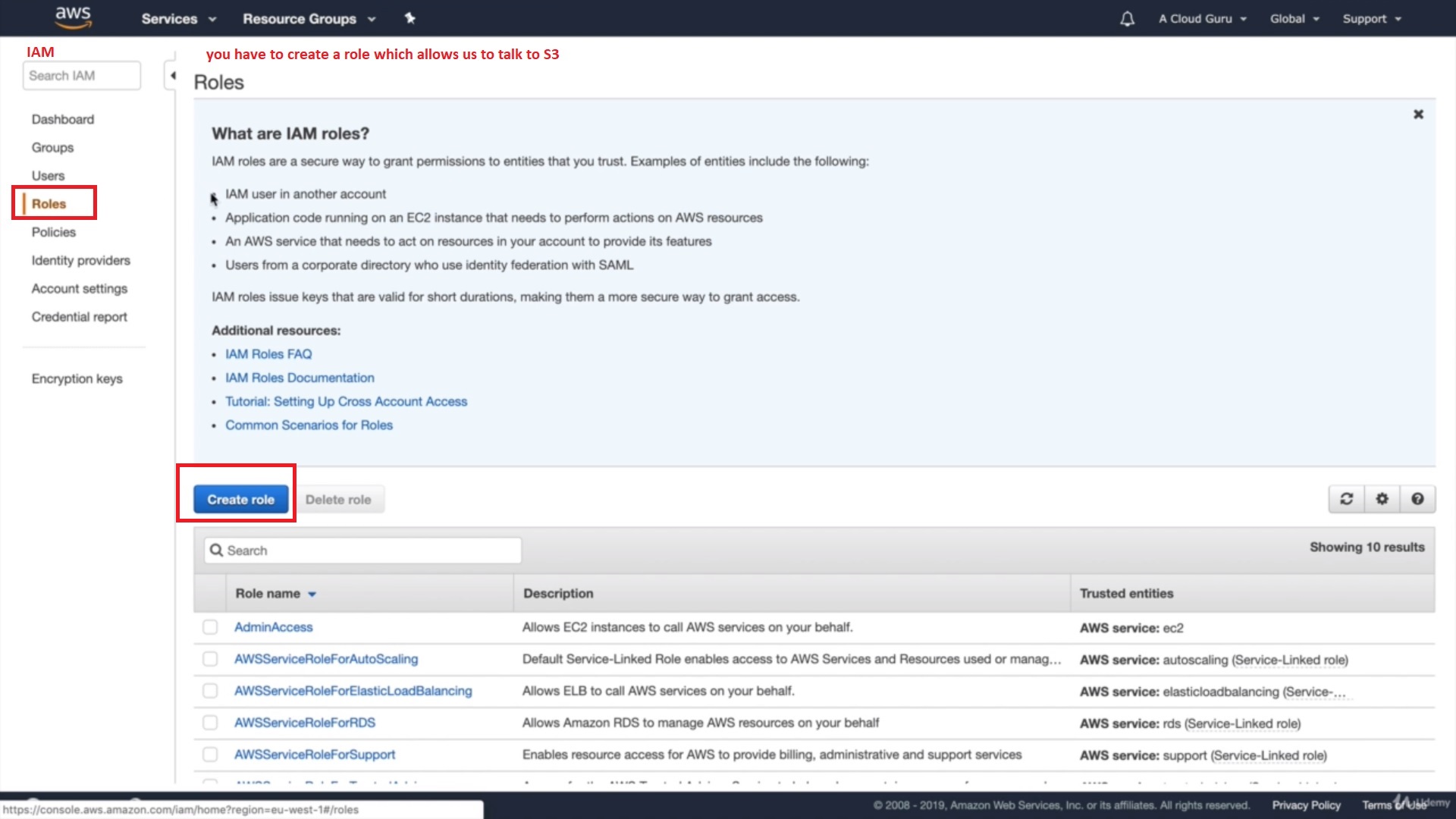Refresh the roles list
The width and height of the screenshot is (1456, 819).
[1346, 499]
